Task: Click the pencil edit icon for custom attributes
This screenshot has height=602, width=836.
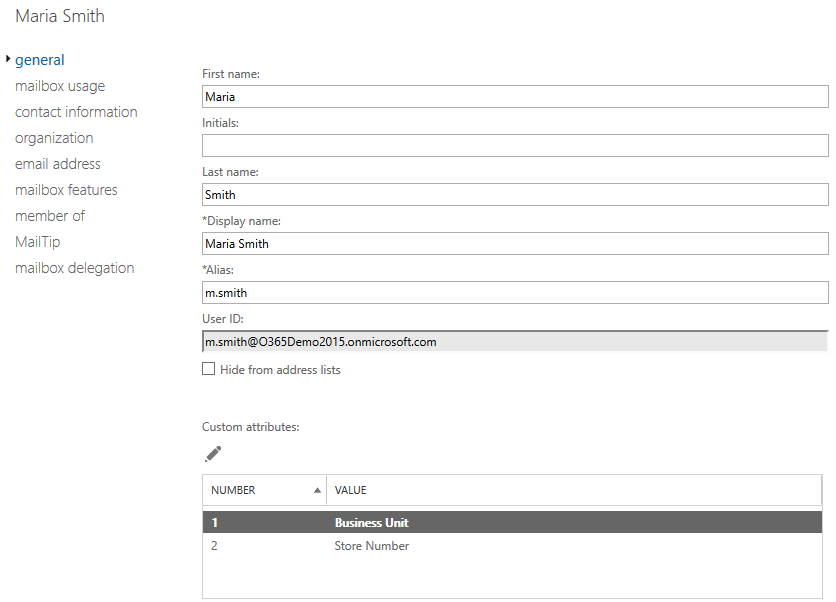Action: tap(213, 454)
